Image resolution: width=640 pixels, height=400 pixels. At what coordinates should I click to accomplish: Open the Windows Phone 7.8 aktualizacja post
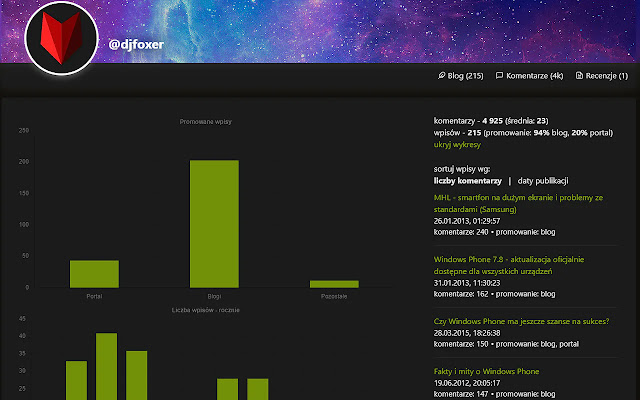[509, 265]
